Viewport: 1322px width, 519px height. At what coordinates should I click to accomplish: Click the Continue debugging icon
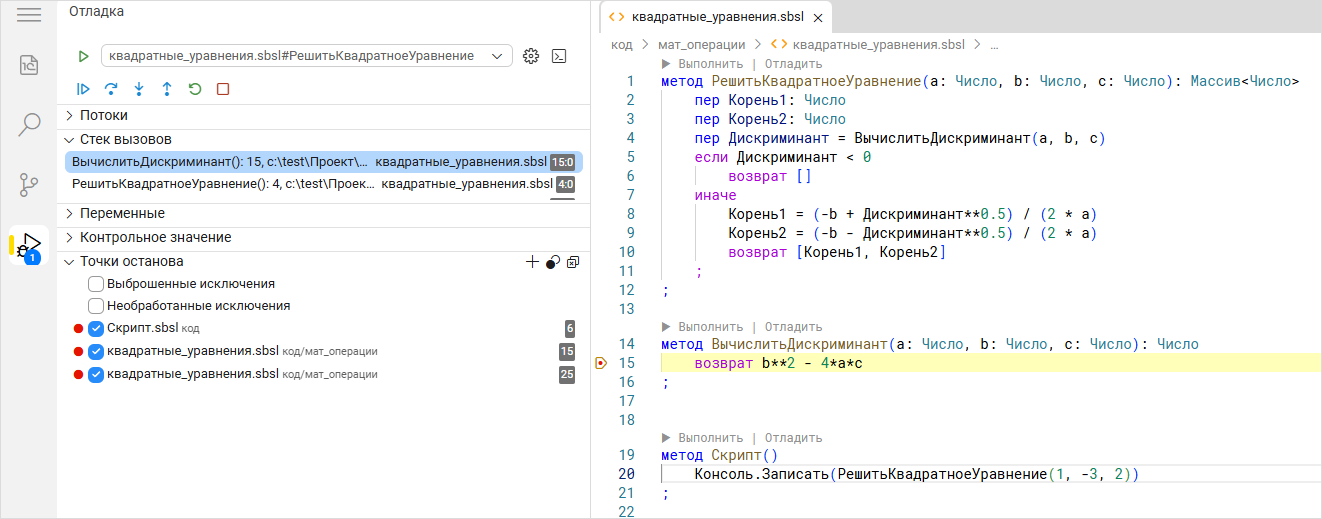click(x=83, y=89)
